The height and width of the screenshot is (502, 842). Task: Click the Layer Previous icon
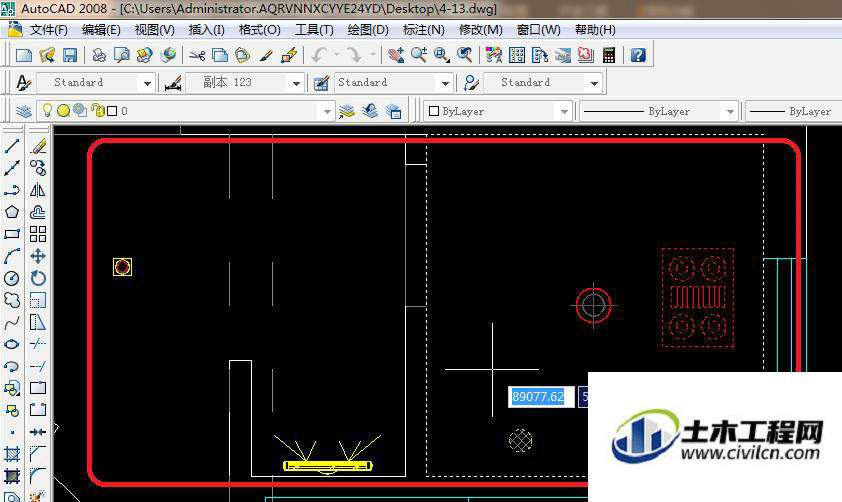coord(370,111)
